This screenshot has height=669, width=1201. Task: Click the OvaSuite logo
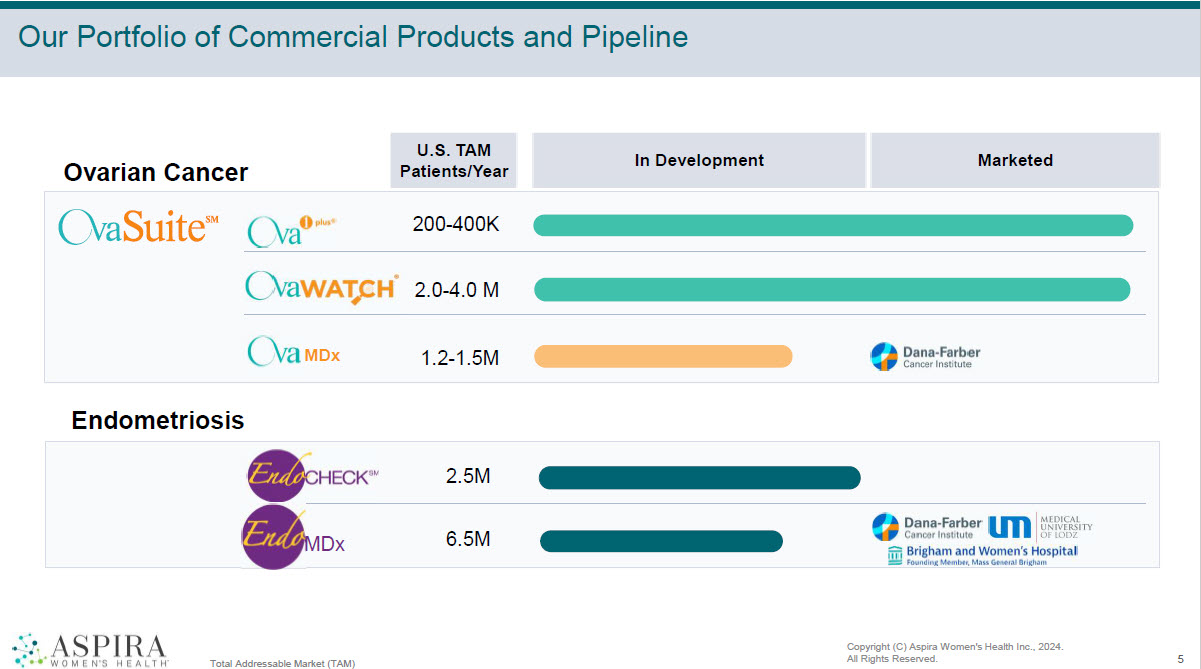tap(138, 226)
